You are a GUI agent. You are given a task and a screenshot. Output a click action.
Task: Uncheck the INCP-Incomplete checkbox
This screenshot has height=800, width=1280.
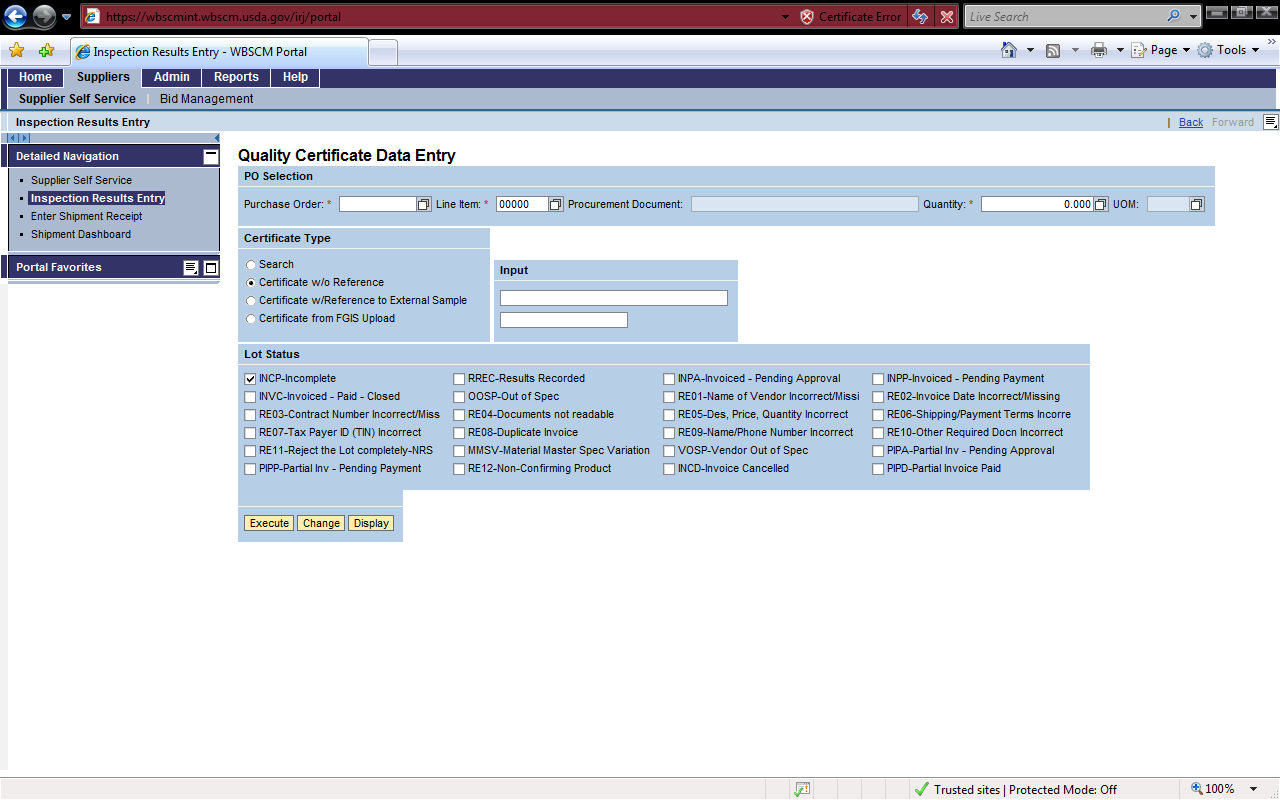[250, 379]
